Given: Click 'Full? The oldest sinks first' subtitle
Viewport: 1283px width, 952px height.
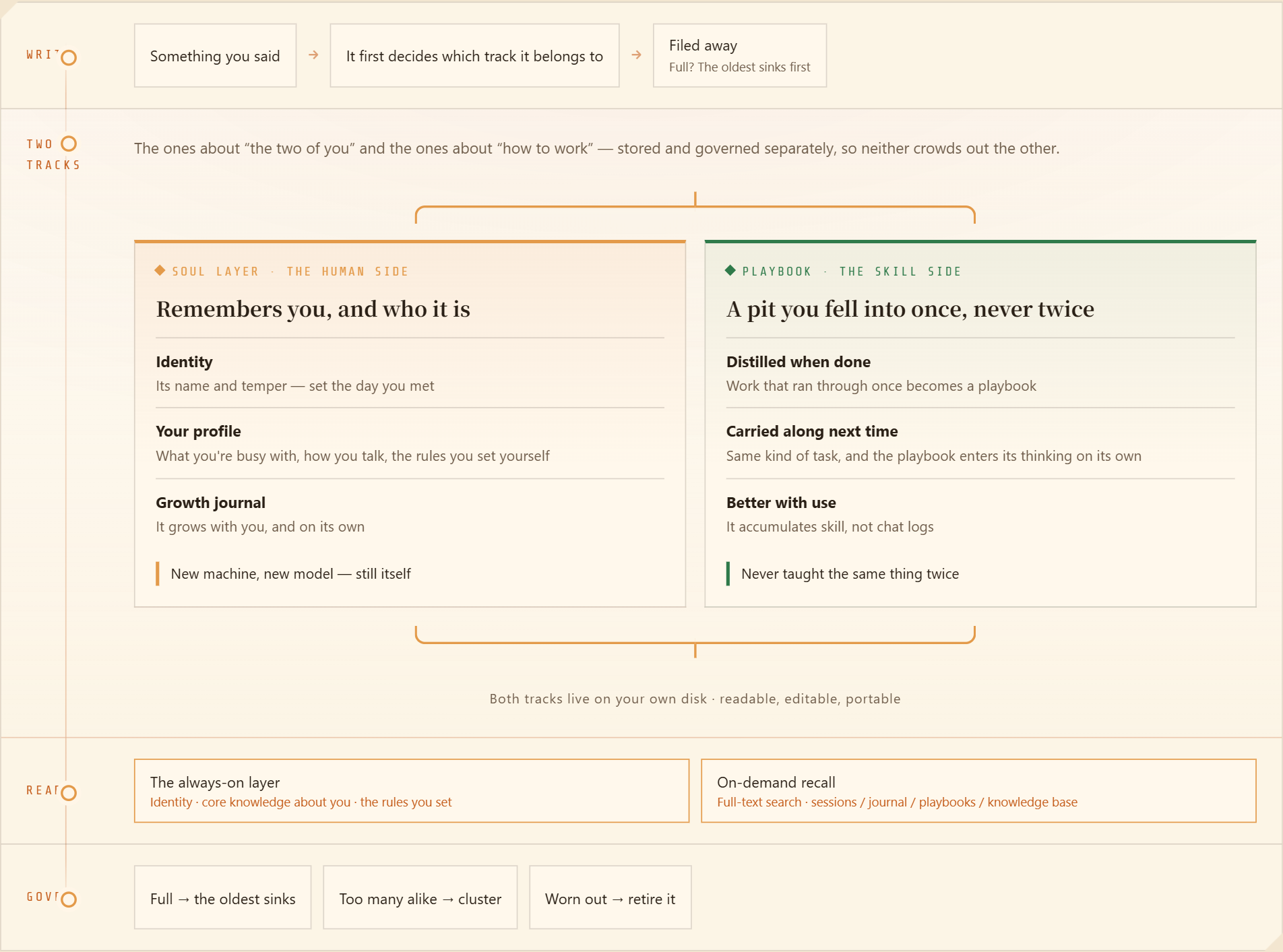Looking at the screenshot, I should [x=739, y=67].
